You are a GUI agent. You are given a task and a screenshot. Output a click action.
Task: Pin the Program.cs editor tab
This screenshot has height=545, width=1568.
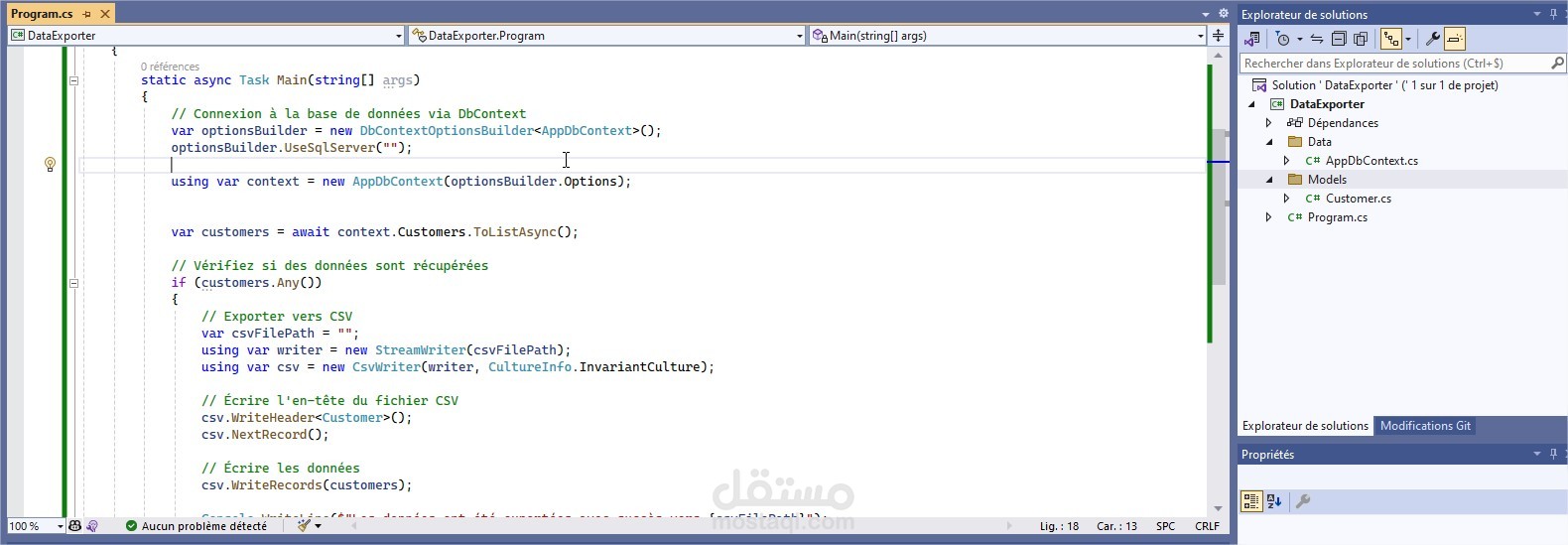point(87,14)
